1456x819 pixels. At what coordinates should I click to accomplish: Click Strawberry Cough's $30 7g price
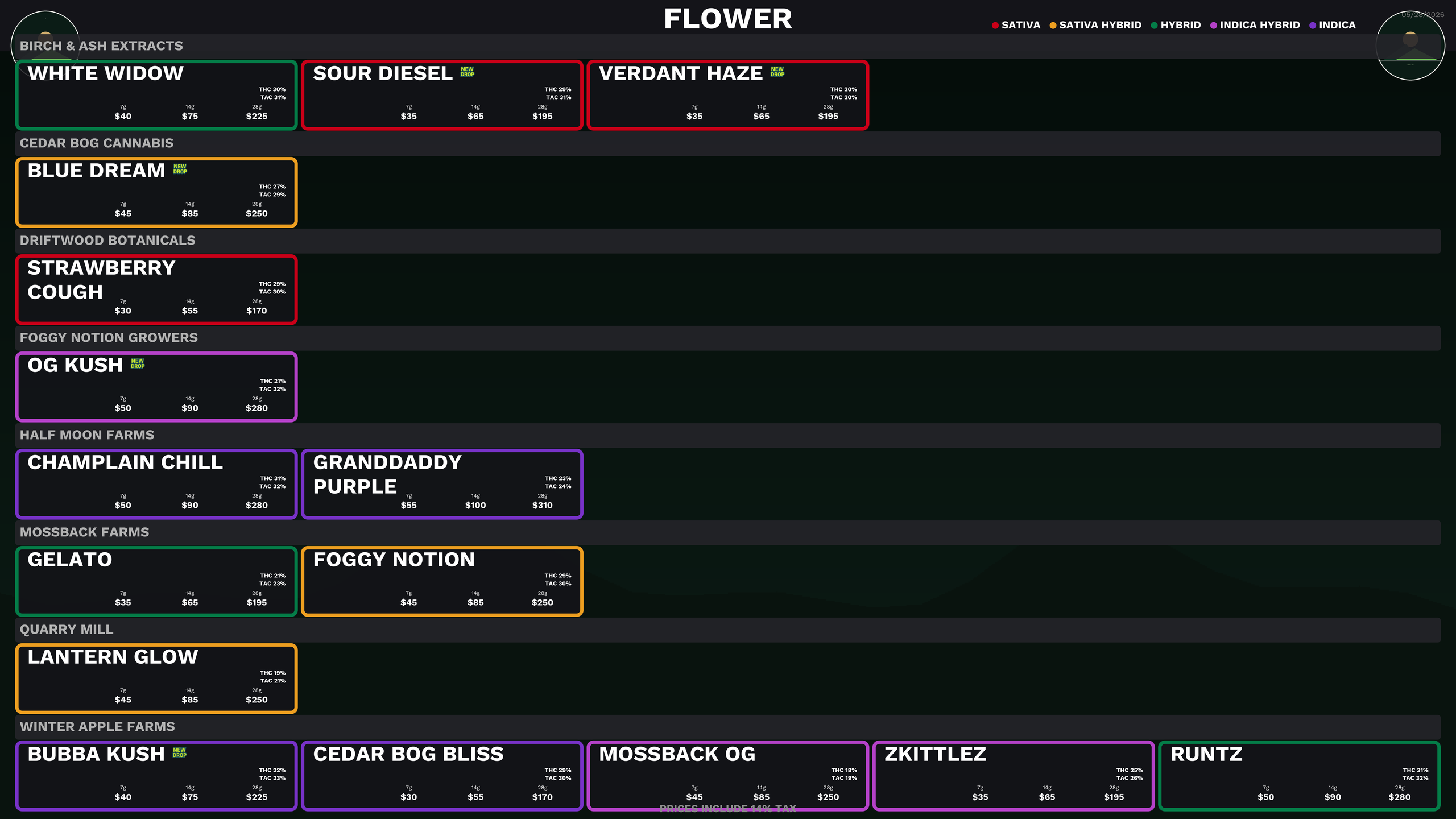pos(123,311)
